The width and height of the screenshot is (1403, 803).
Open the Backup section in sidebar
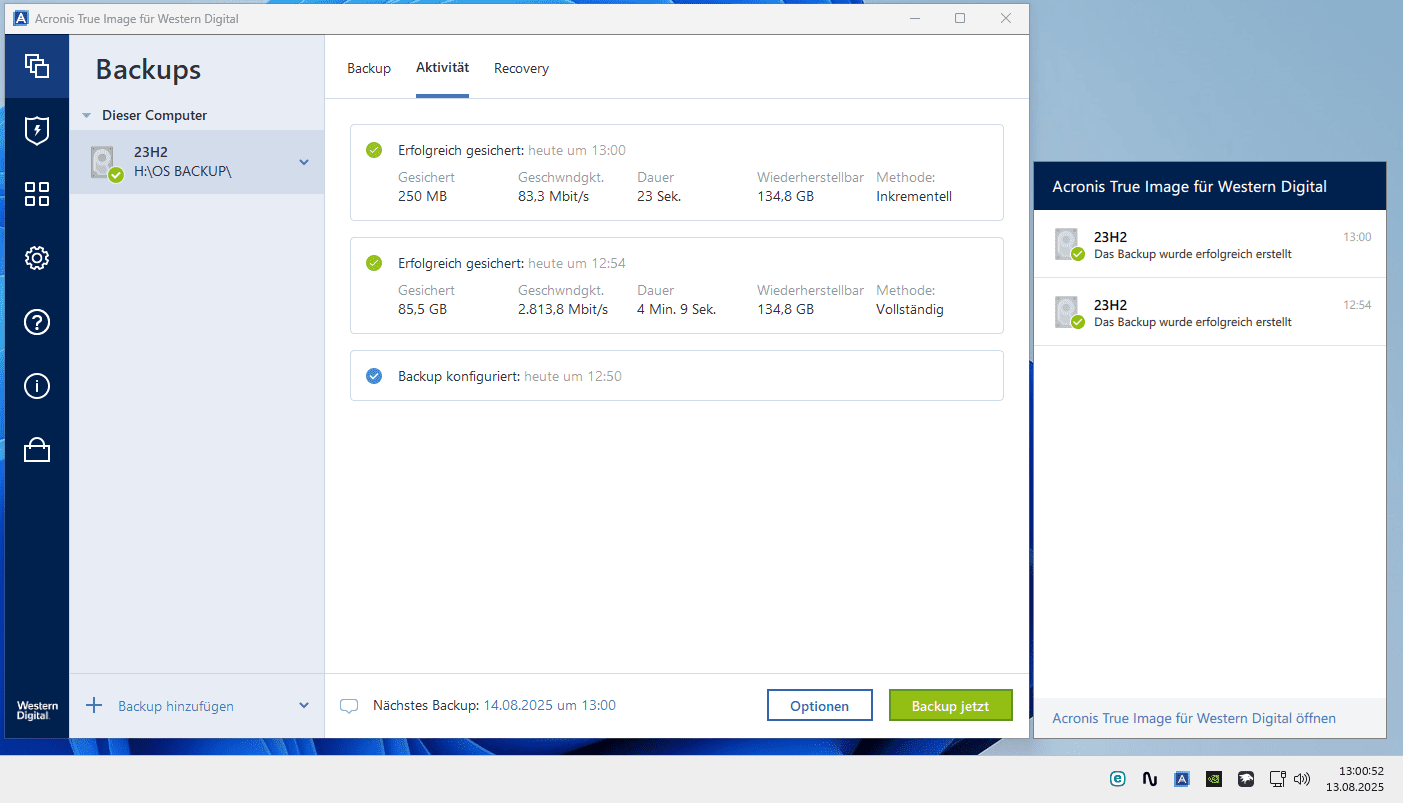pyautogui.click(x=37, y=66)
